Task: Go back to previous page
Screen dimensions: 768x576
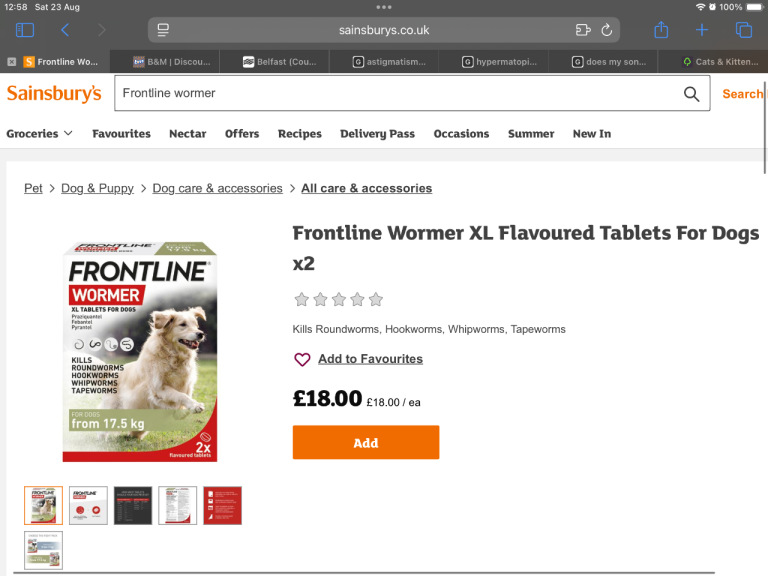Action: click(x=65, y=30)
